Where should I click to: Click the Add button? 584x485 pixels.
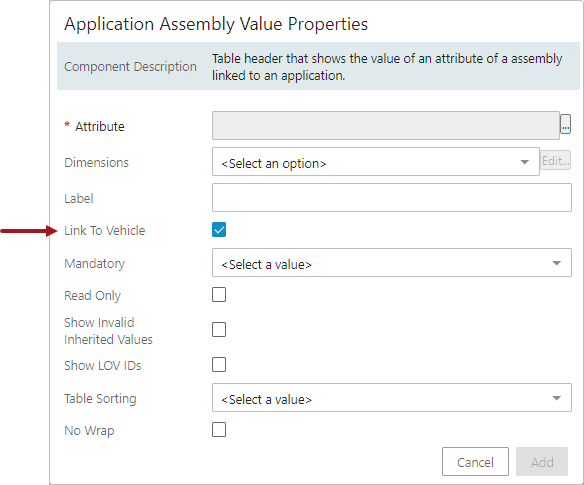pyautogui.click(x=542, y=462)
